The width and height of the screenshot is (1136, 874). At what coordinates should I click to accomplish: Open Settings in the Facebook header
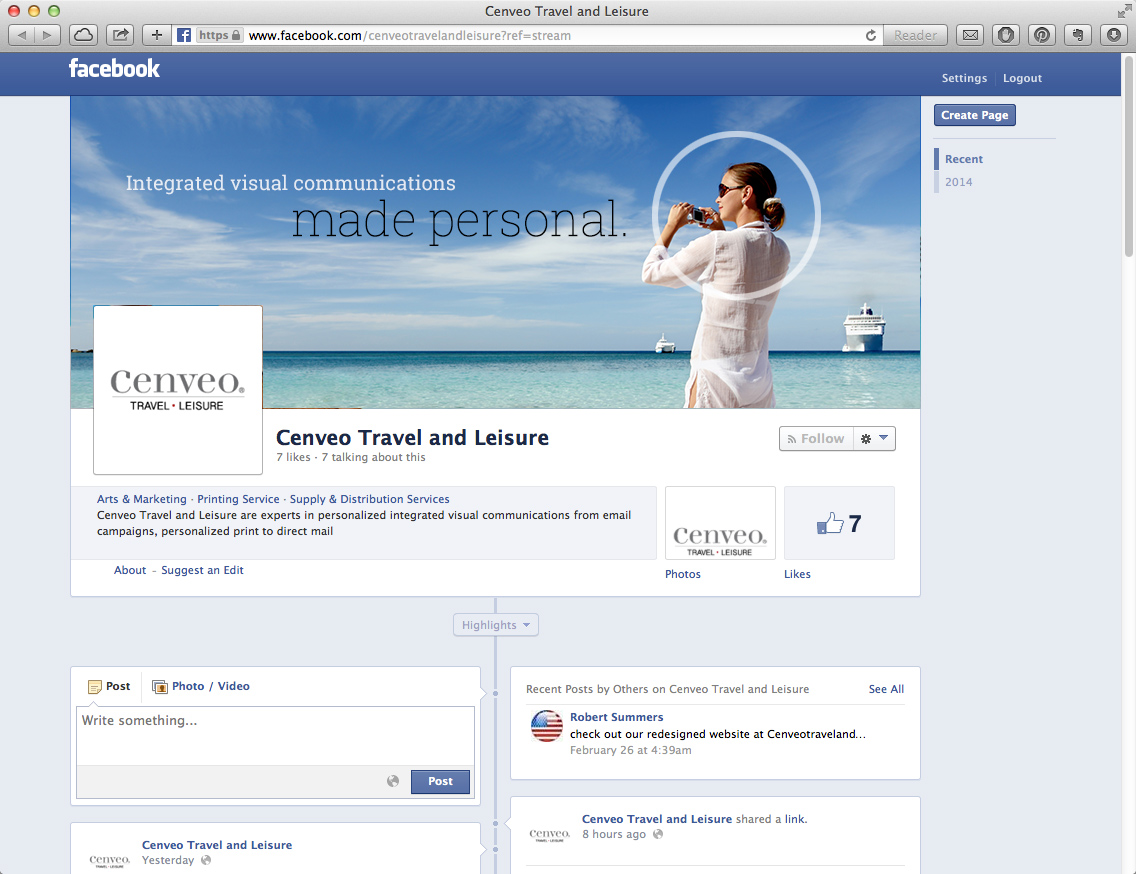coord(964,78)
